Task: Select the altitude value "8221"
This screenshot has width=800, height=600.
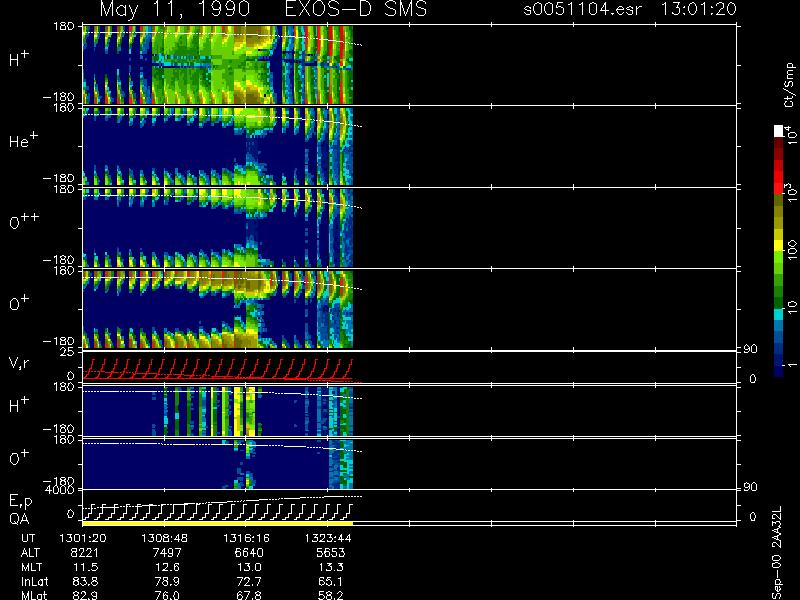Action: tap(84, 553)
